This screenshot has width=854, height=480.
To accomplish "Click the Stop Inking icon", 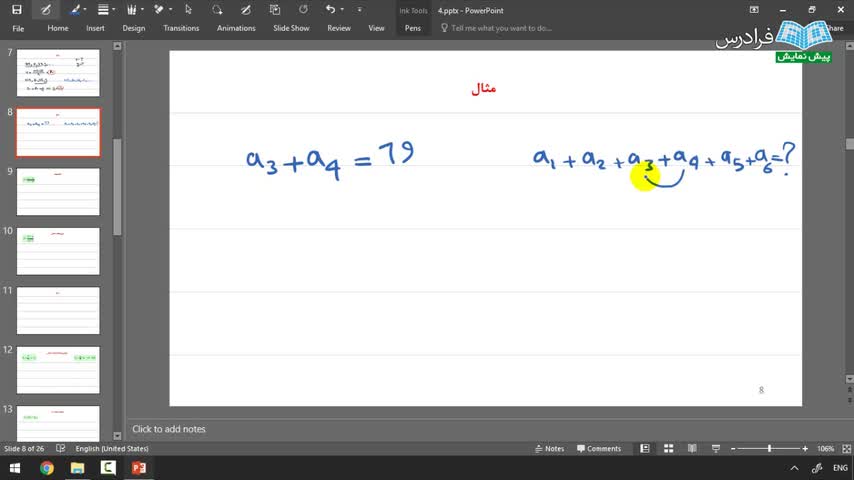I will point(246,10).
